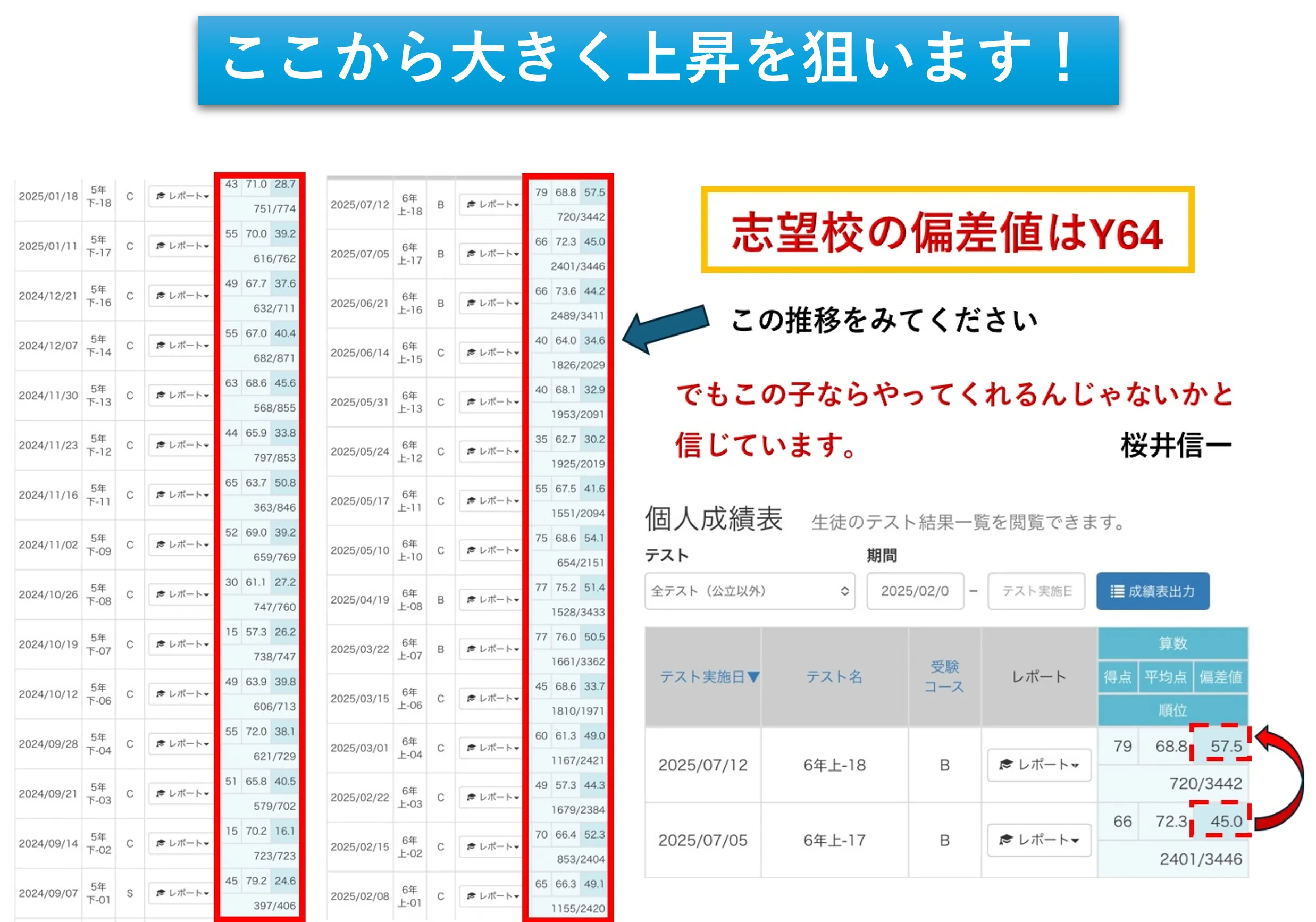This screenshot has width=1316, height=922.
Task: Open the レポート menu for 2025/01/18 test
Action: pyautogui.click(x=182, y=196)
